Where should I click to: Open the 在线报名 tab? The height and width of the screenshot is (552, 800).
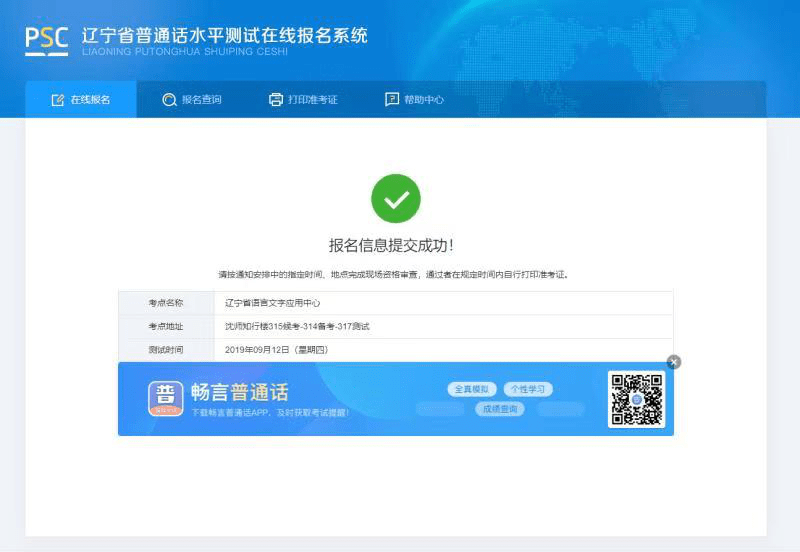81,99
